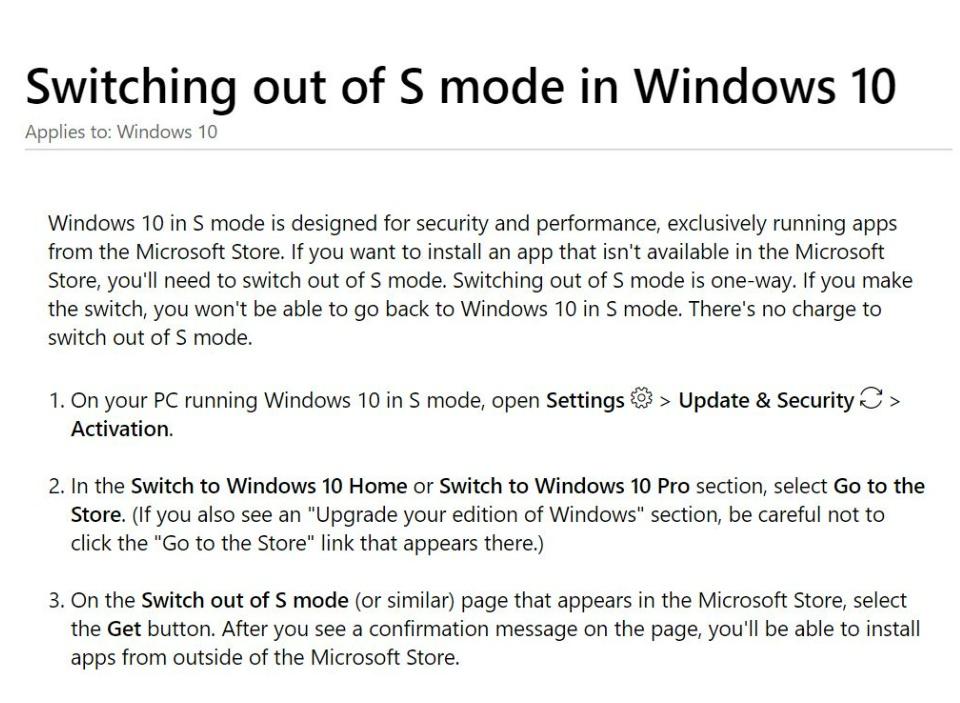Click the list number 1 marker
Image resolution: width=960 pixels, height=703 pixels.
56,400
